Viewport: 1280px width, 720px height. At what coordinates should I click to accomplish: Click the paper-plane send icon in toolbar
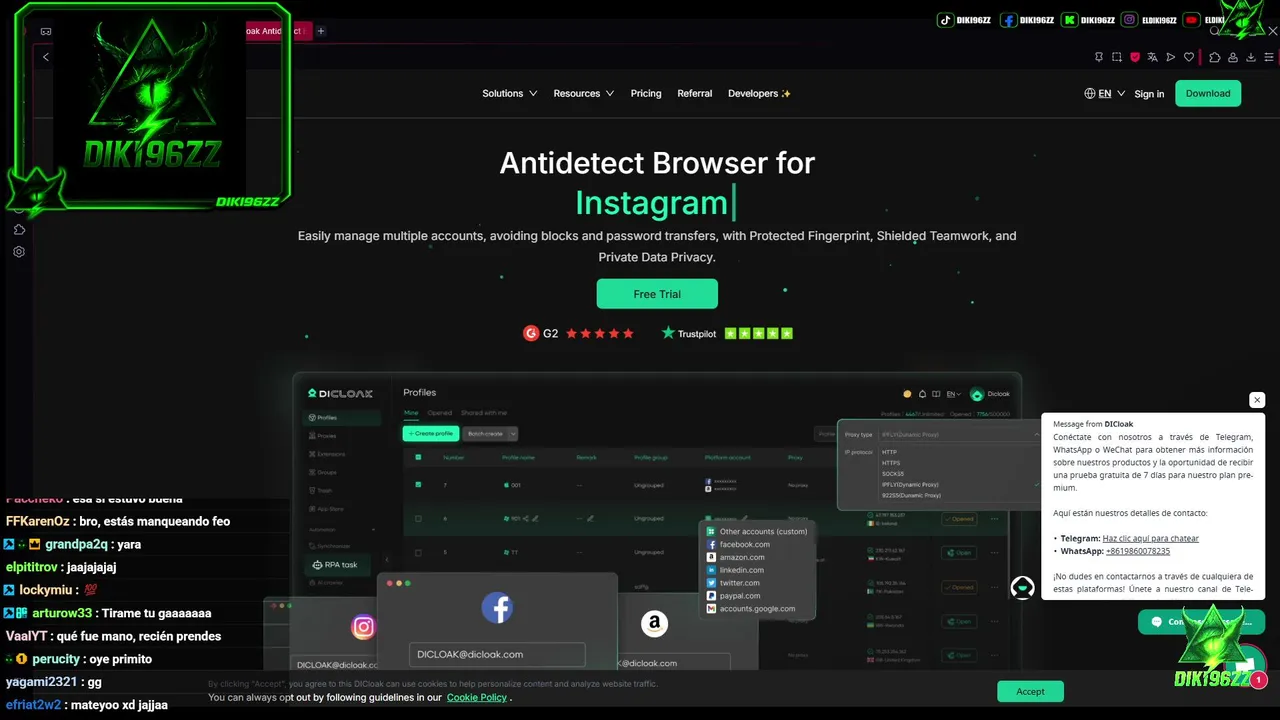point(1171,57)
